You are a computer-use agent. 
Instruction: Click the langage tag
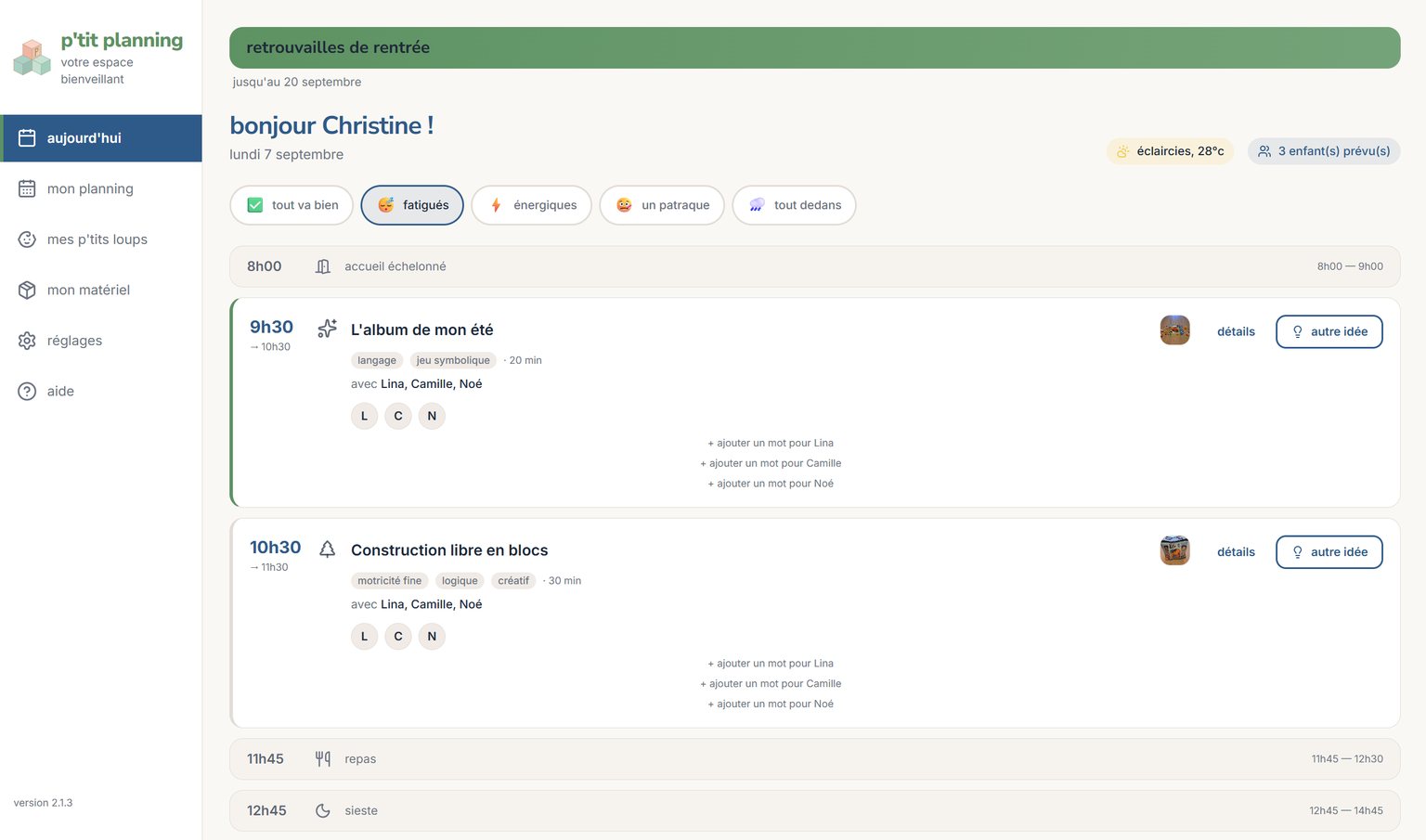tap(377, 360)
